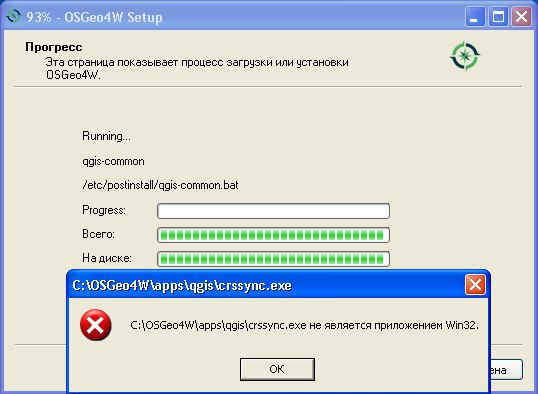Close the OSGeo4W Setup window
The height and width of the screenshot is (394, 538).
522,16
